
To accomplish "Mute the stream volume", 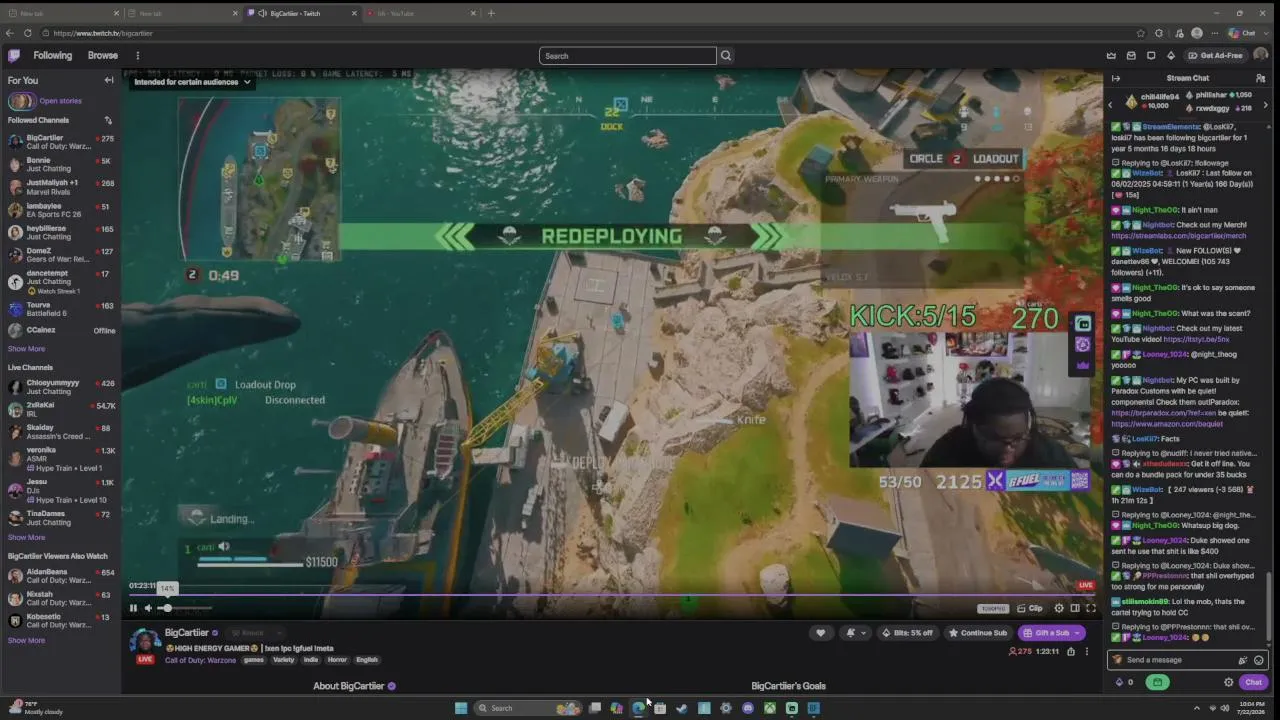I will pyautogui.click(x=148, y=608).
